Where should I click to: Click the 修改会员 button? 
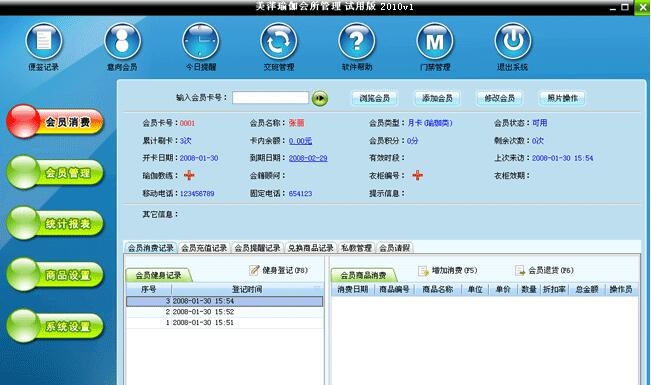[499, 98]
